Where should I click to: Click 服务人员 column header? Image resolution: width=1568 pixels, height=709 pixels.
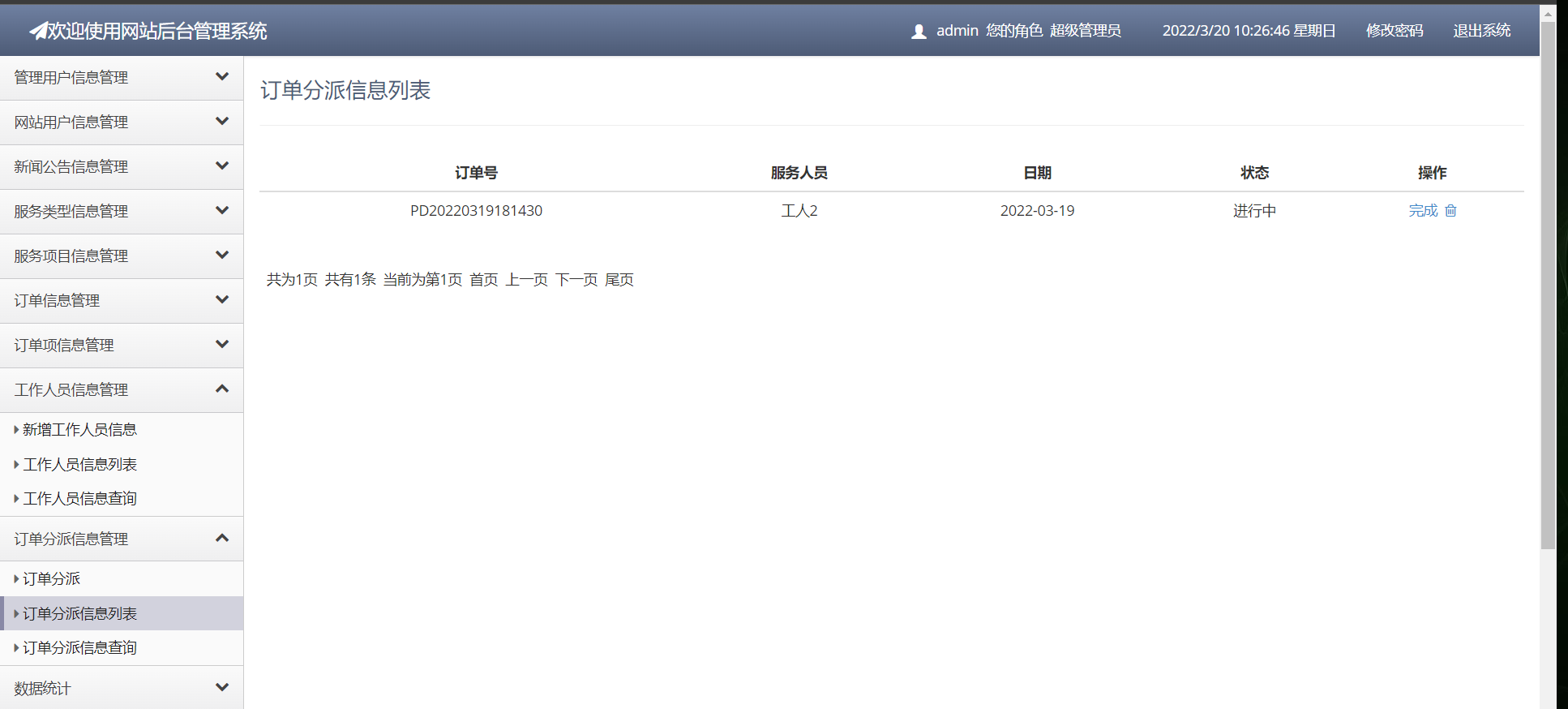pyautogui.click(x=799, y=173)
